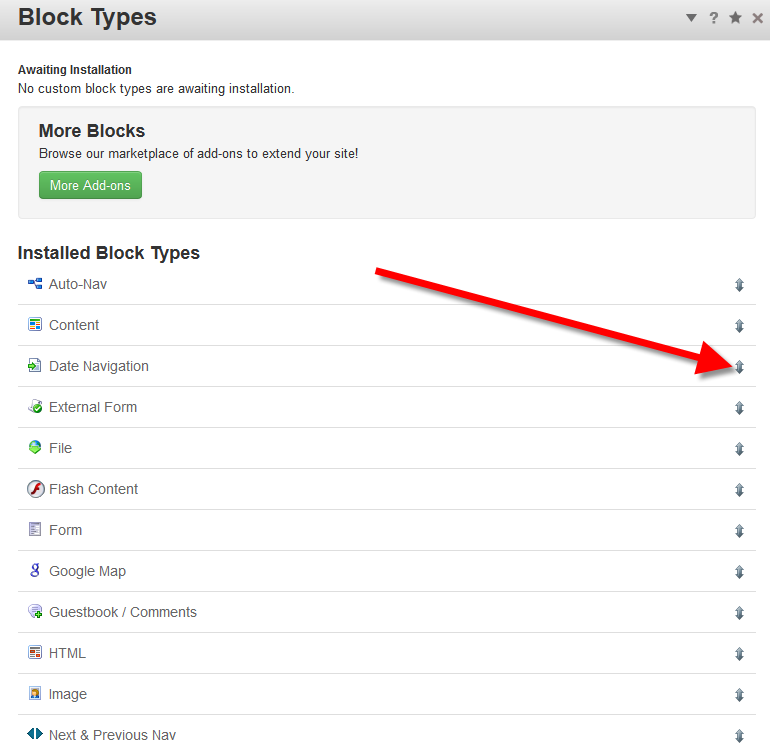Image resolution: width=770 pixels, height=749 pixels.
Task: Click the Next & Previous Nav icon
Action: [x=35, y=735]
